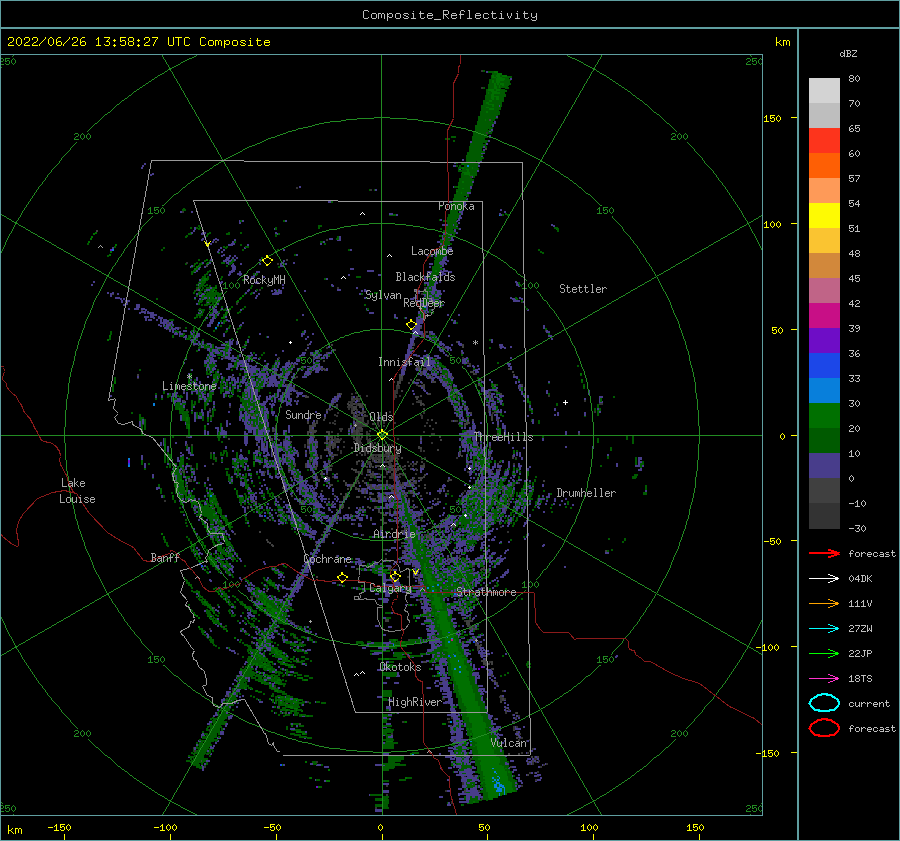
Task: Click the Calgary city label
Action: click(x=390, y=588)
